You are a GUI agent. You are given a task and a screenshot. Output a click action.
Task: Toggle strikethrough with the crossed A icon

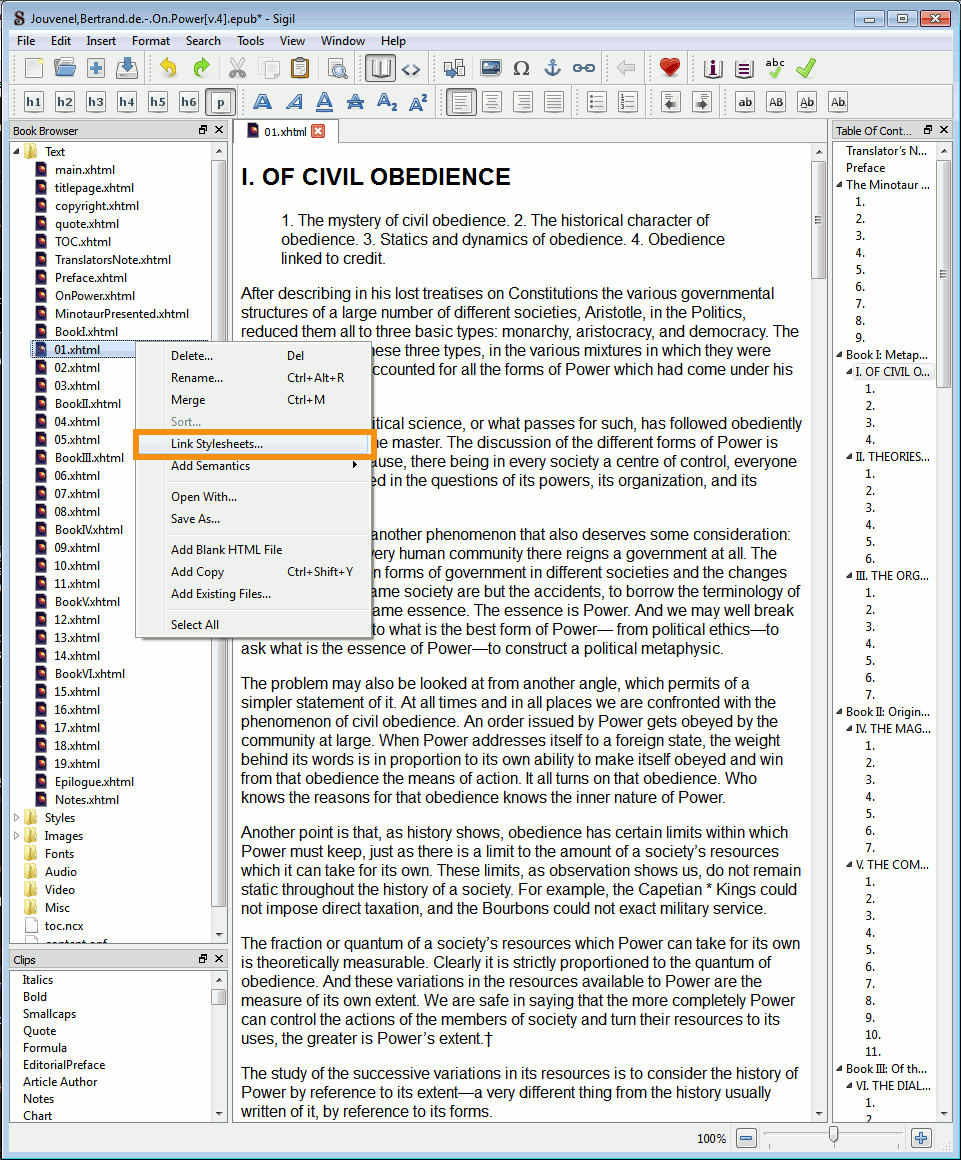click(355, 102)
